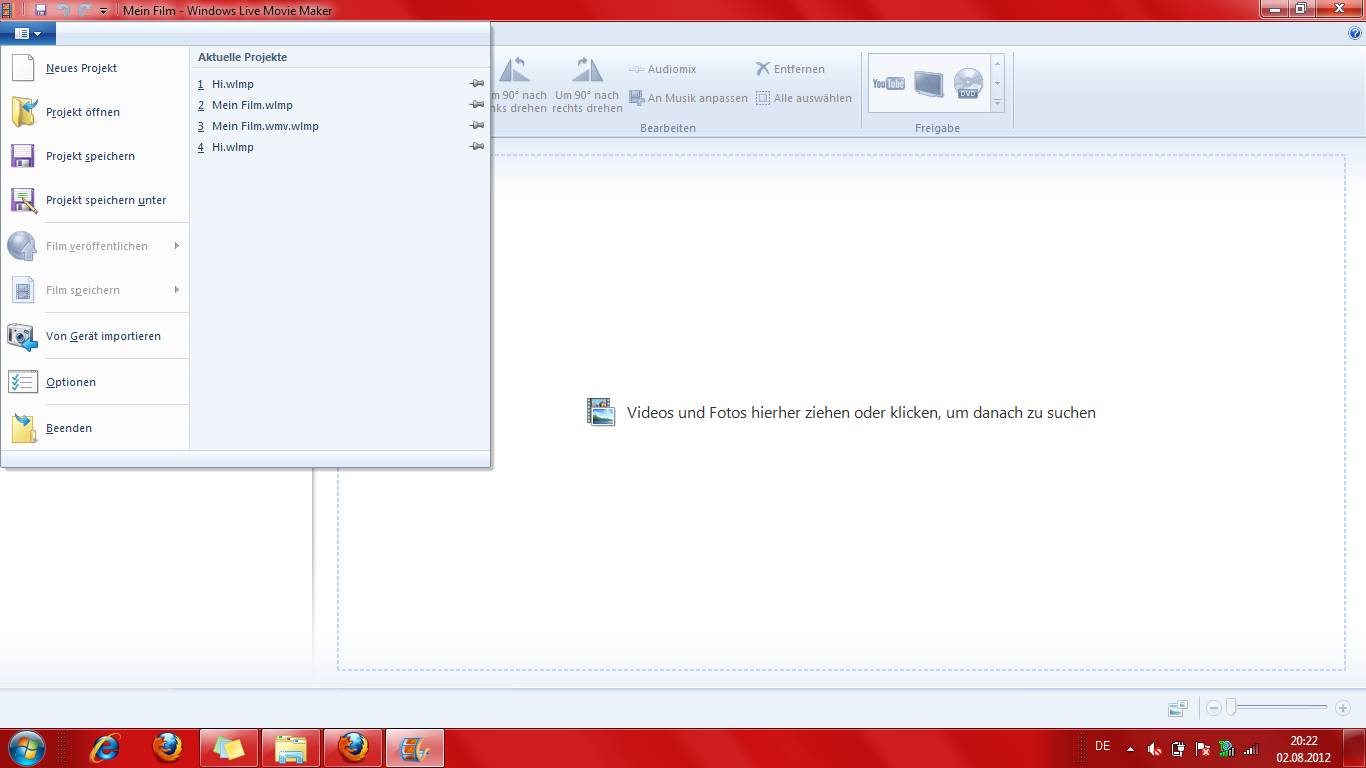Select Neues Projekt from the menu
Screen dimensions: 1366x768
pyautogui.click(x=81, y=68)
